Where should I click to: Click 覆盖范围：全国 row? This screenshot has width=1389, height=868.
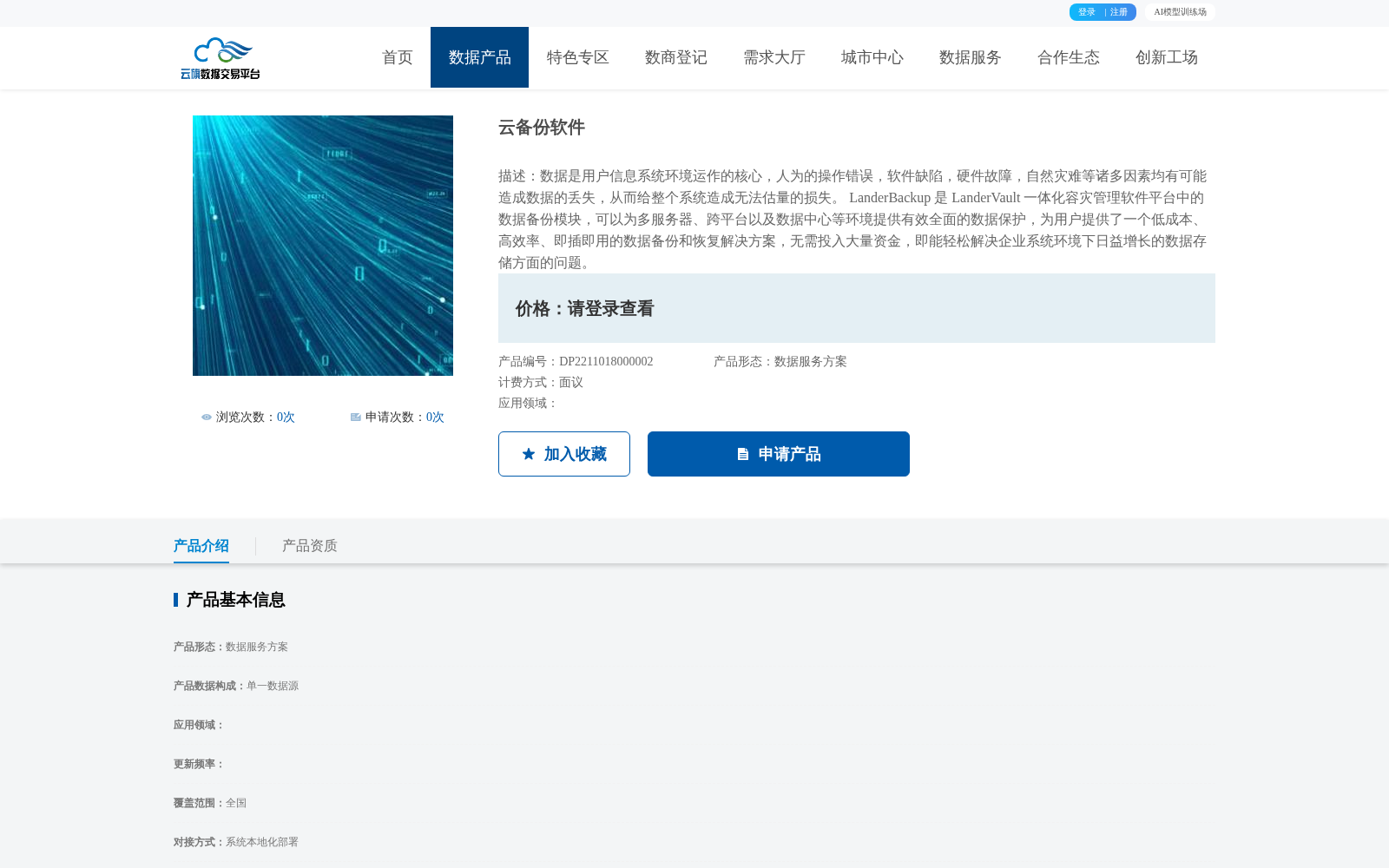pos(210,803)
